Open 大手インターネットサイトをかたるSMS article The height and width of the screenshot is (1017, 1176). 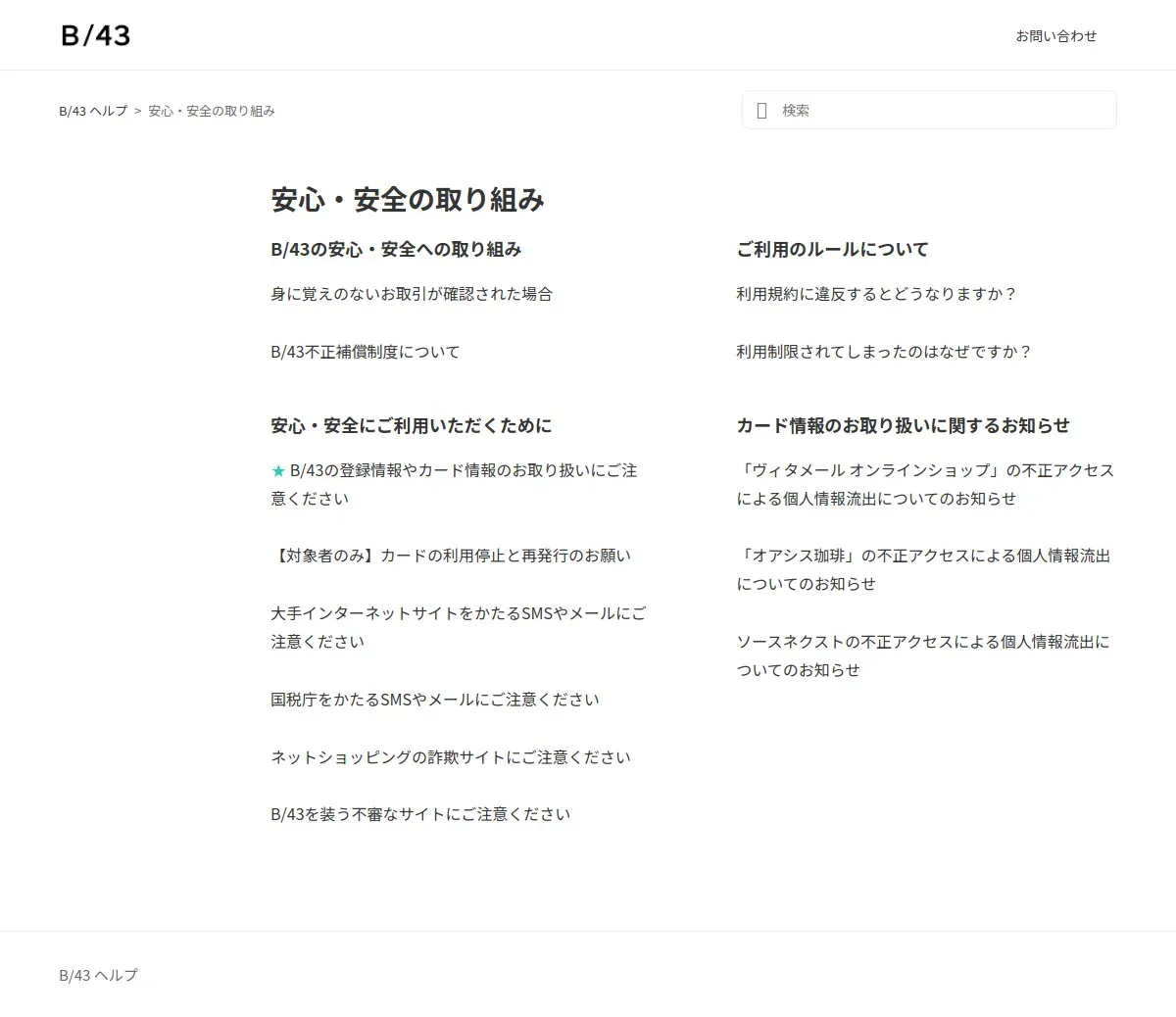pos(459,627)
